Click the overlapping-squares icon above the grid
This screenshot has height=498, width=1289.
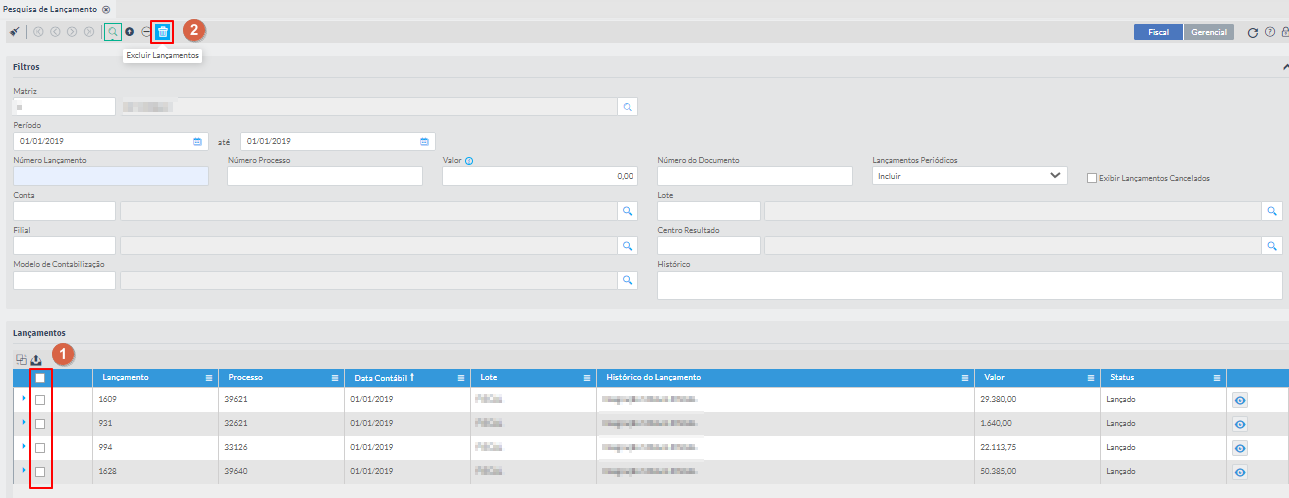(21, 360)
